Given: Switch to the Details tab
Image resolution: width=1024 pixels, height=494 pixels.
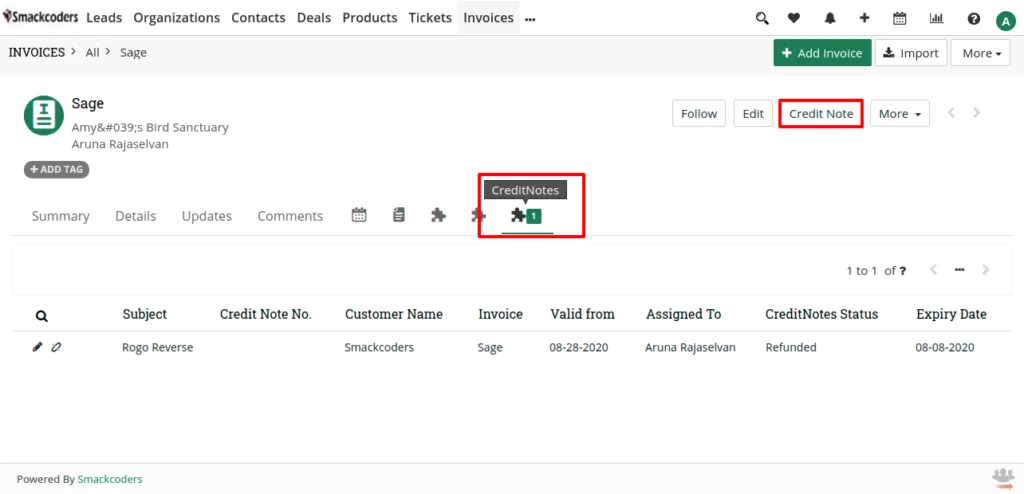Looking at the screenshot, I should coord(135,216).
